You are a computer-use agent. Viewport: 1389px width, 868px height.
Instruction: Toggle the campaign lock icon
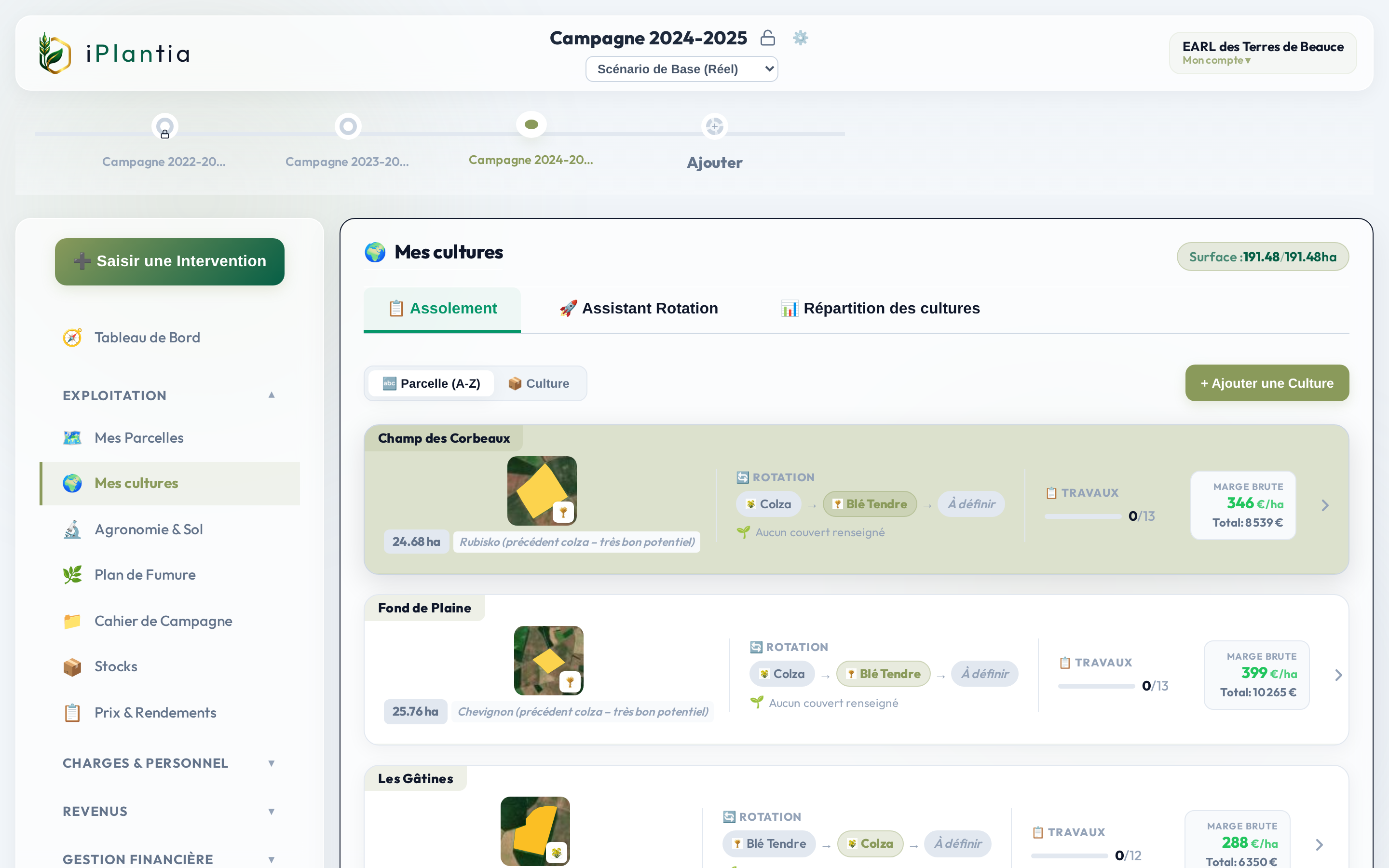pyautogui.click(x=767, y=38)
